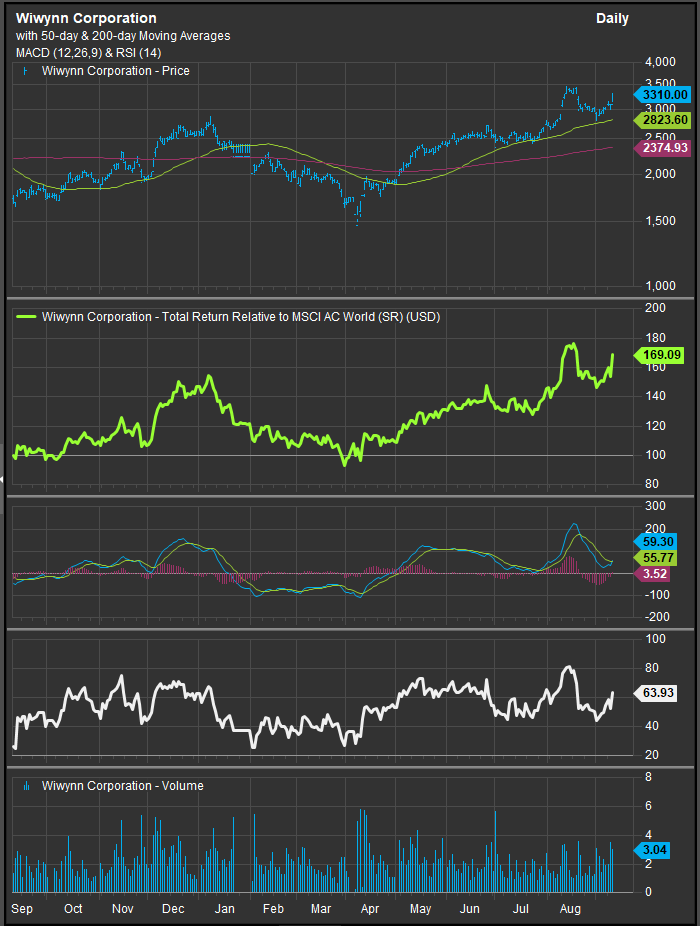Click the Sep label on time axis

click(x=21, y=909)
